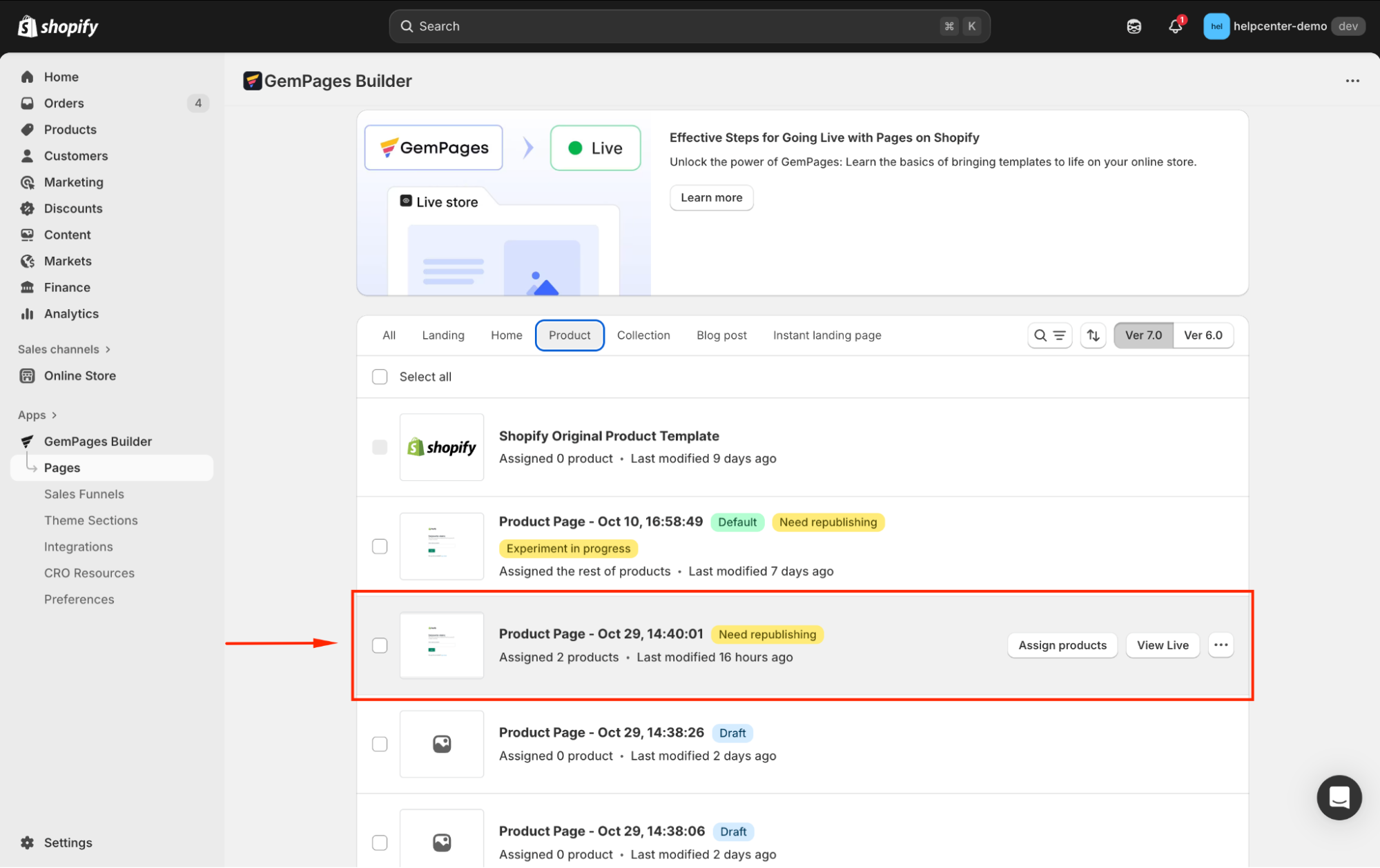Image resolution: width=1380 pixels, height=868 pixels.
Task: Expand the Sales channels section chevron
Action: pyautogui.click(x=108, y=349)
